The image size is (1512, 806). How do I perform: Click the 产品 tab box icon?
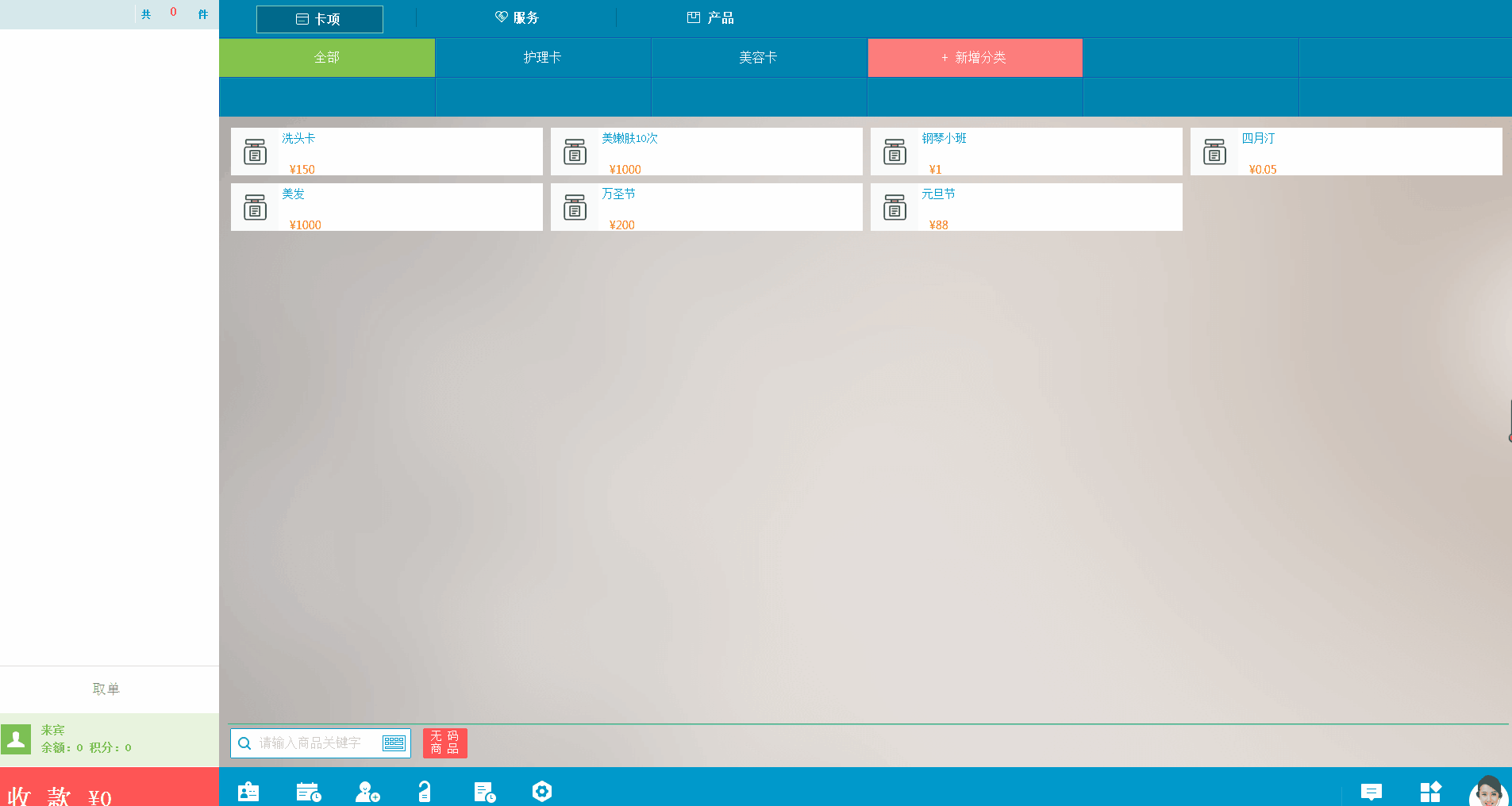pos(693,17)
